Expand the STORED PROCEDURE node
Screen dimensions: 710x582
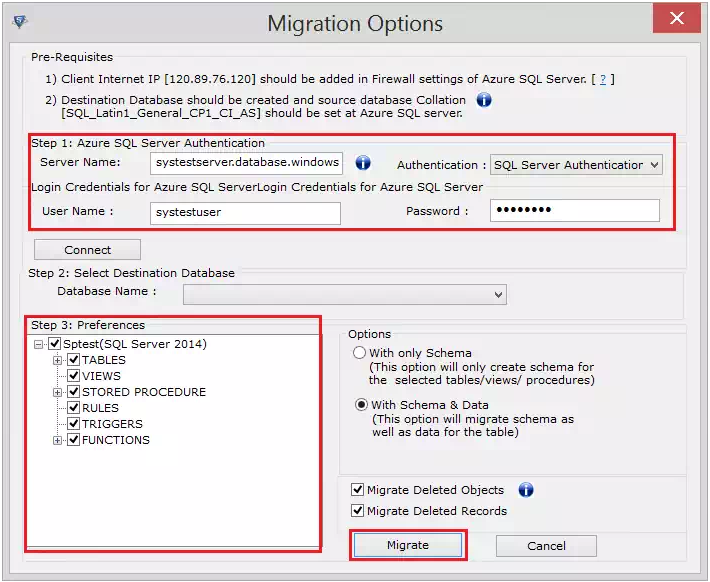coord(58,392)
